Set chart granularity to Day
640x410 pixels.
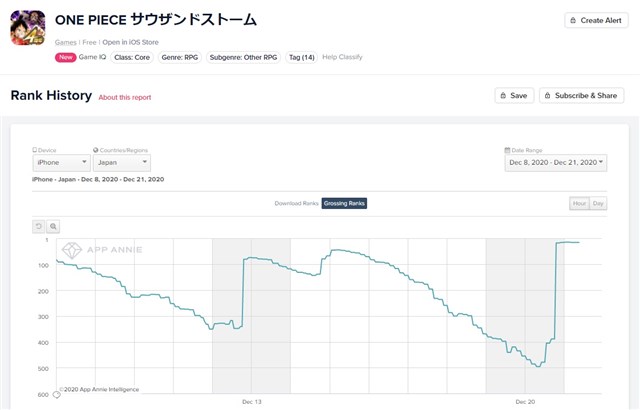pyautogui.click(x=598, y=203)
